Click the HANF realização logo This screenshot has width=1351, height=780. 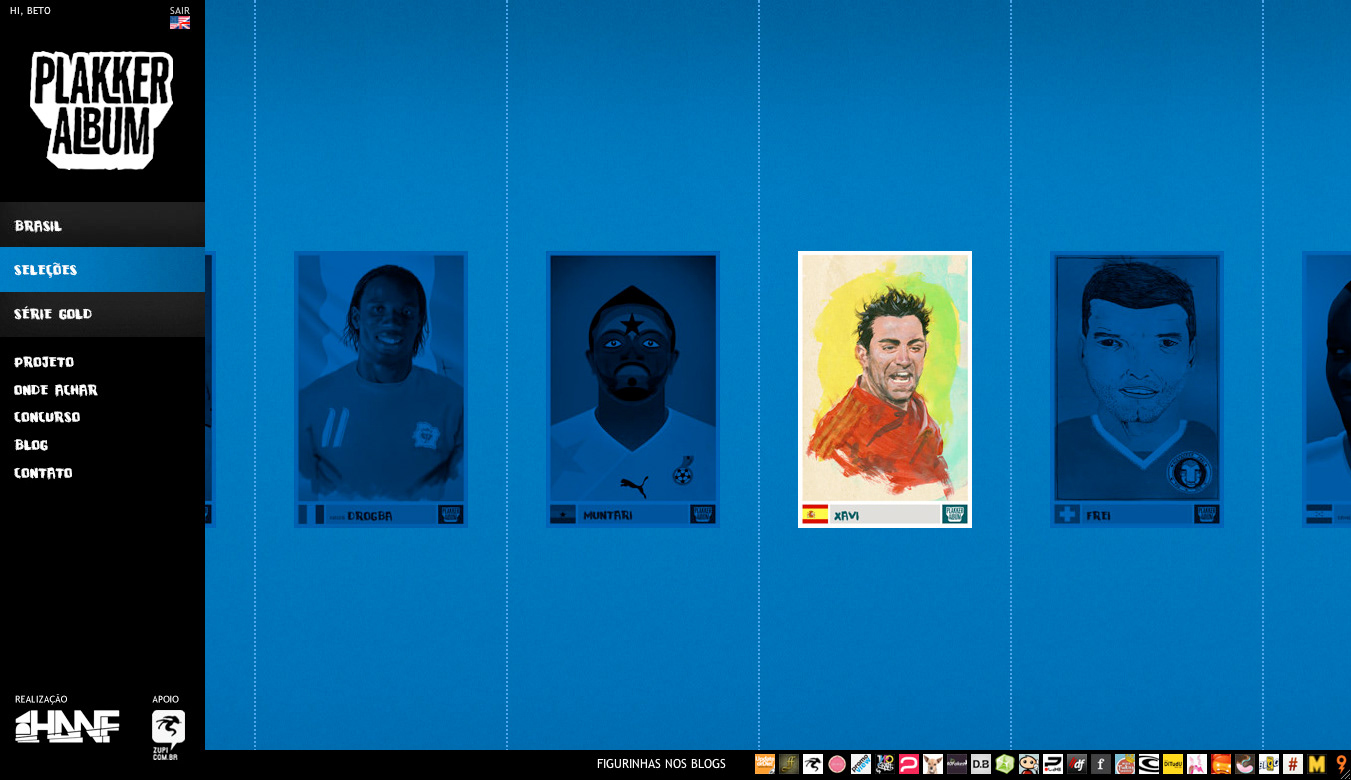[67, 726]
